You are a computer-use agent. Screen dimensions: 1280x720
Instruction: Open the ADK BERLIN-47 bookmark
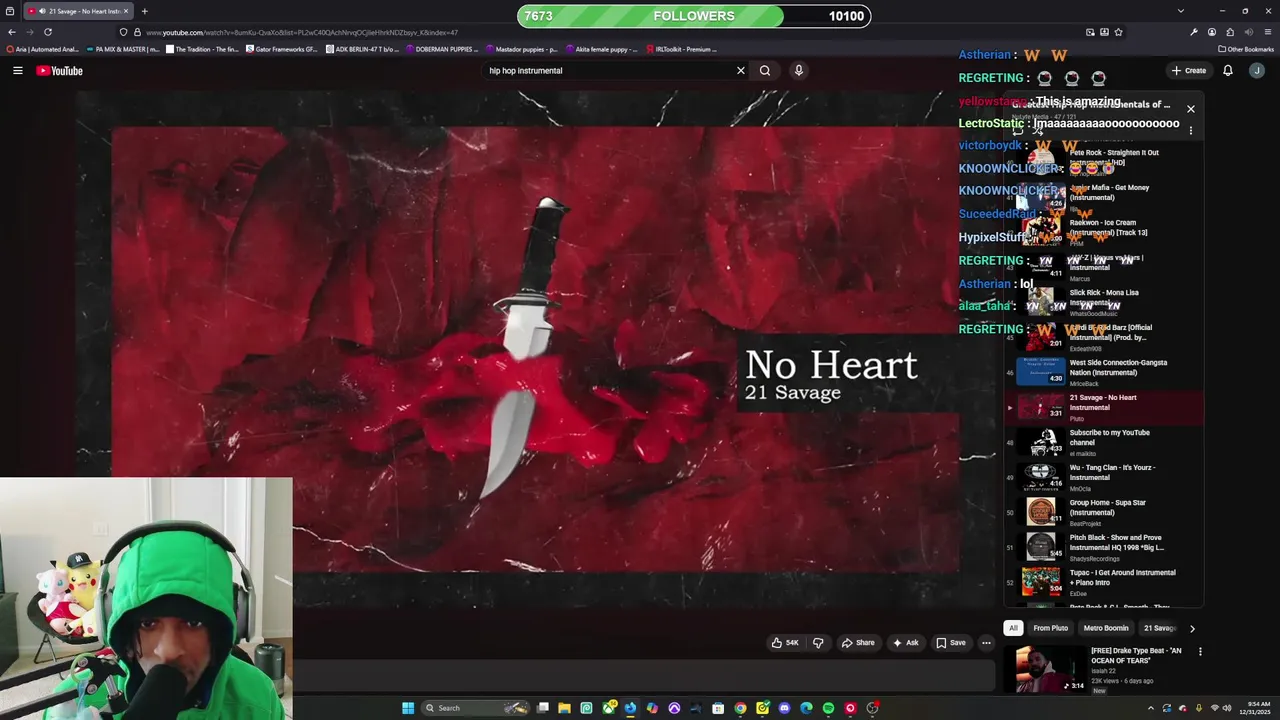point(362,49)
